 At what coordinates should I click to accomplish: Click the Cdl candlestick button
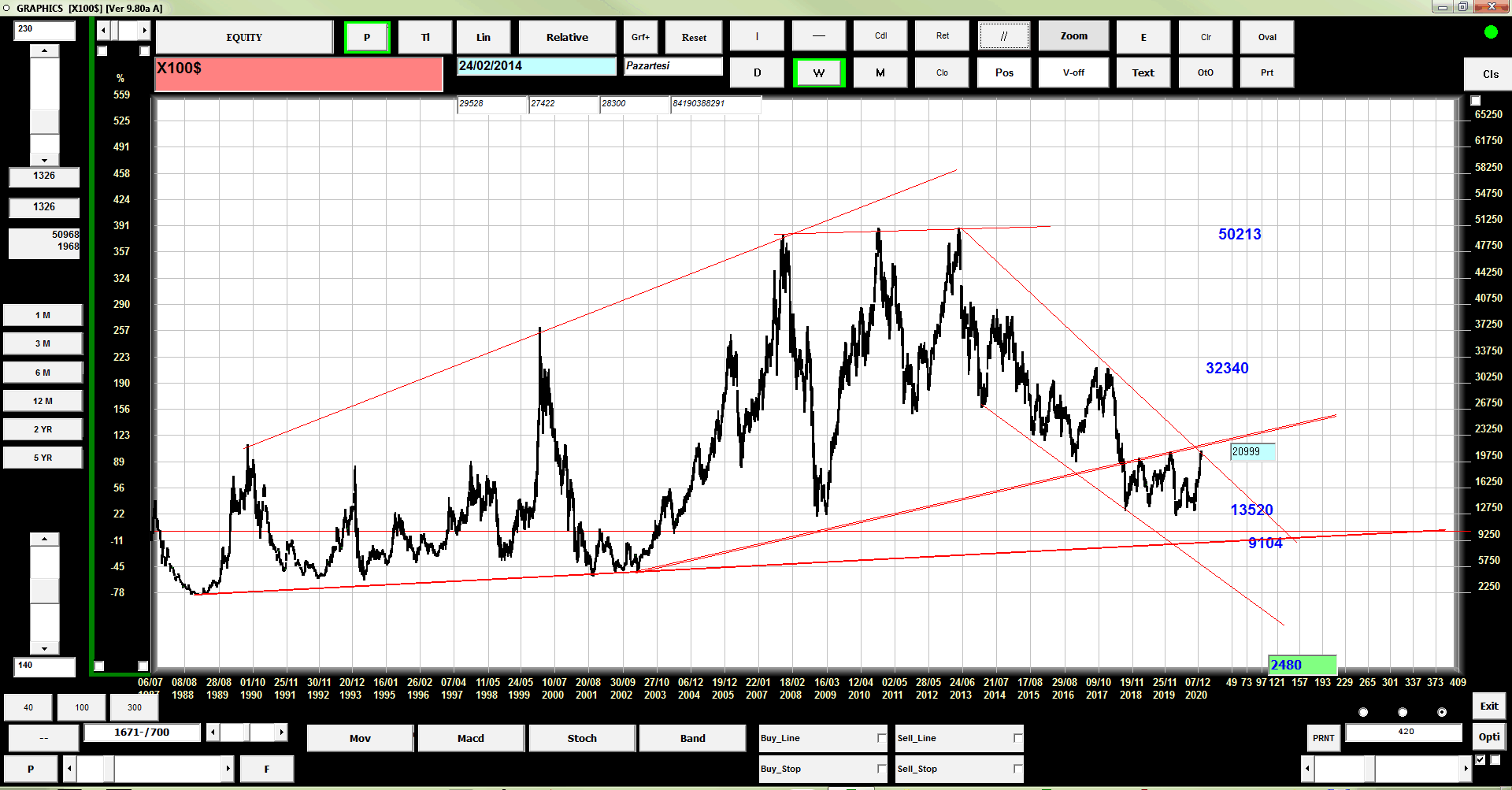[x=880, y=36]
